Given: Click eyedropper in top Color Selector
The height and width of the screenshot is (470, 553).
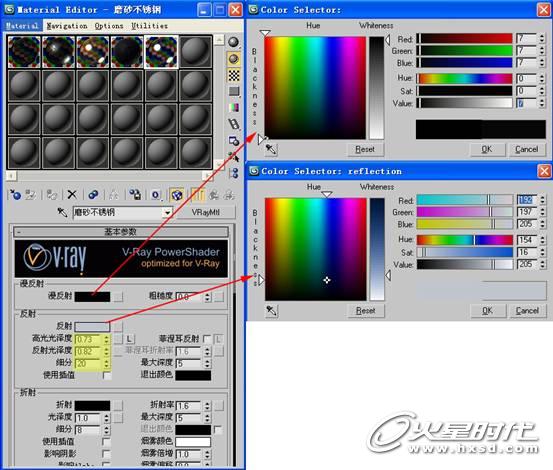Looking at the screenshot, I should [271, 149].
